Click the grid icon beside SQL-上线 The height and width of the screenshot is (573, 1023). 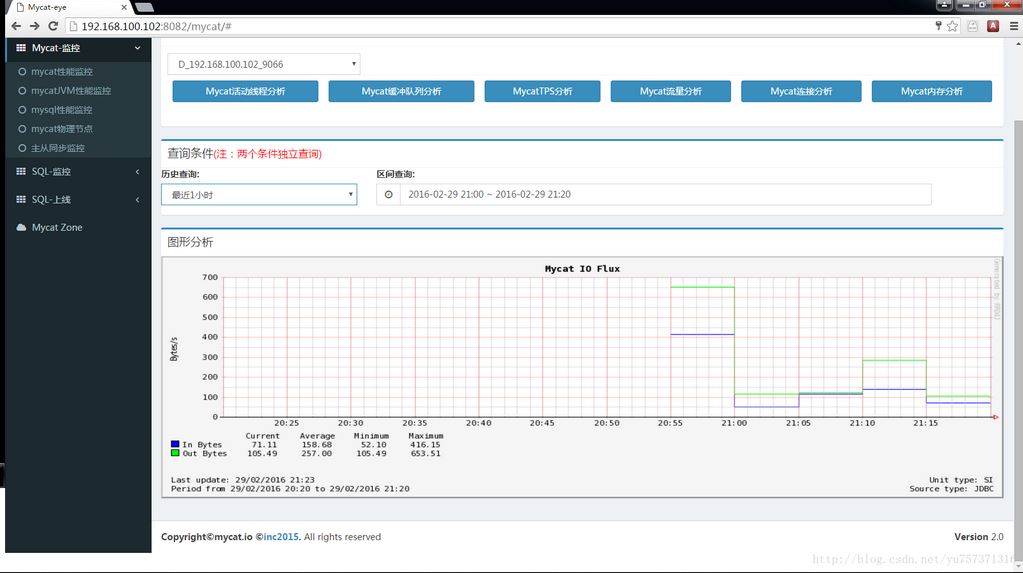coord(21,199)
